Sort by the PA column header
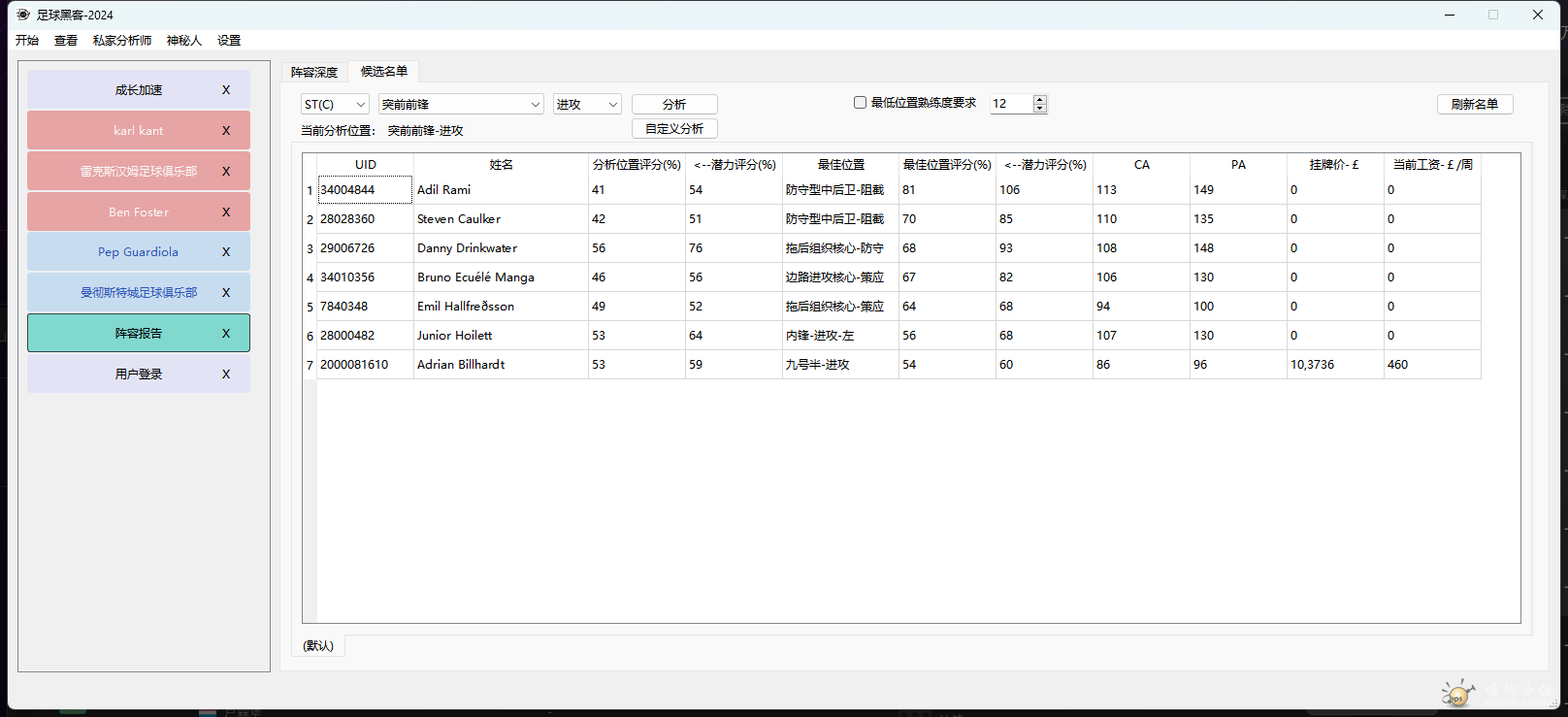This screenshot has height=717, width=1568. click(x=1238, y=165)
